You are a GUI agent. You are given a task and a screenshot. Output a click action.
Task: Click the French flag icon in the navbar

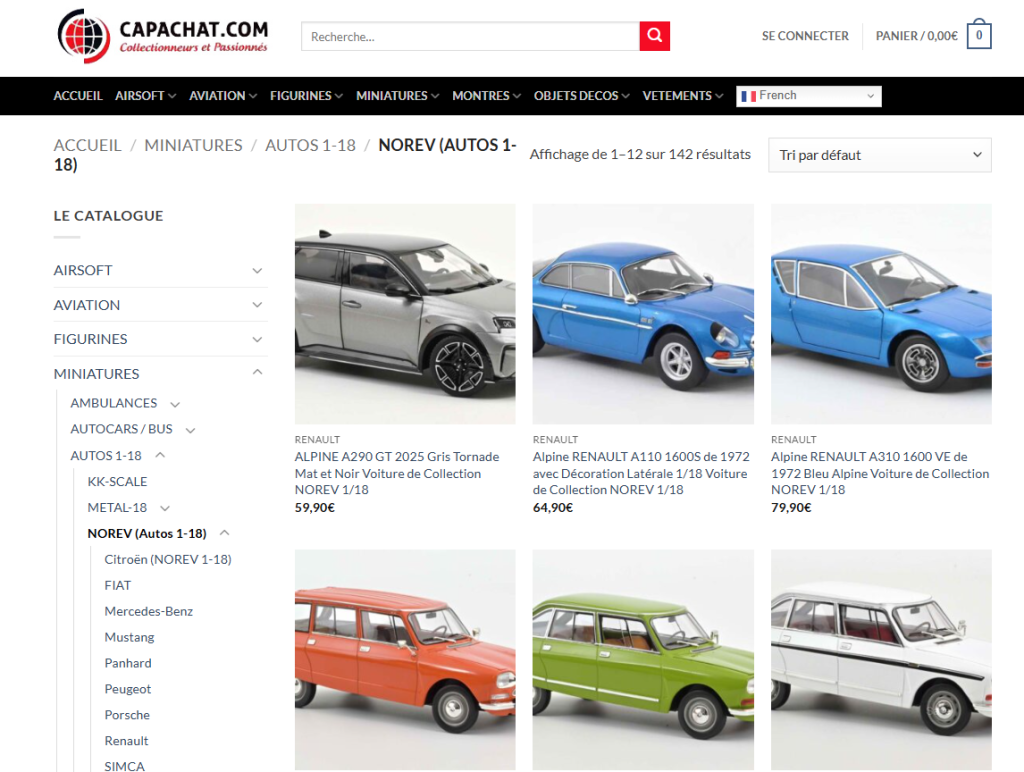750,96
